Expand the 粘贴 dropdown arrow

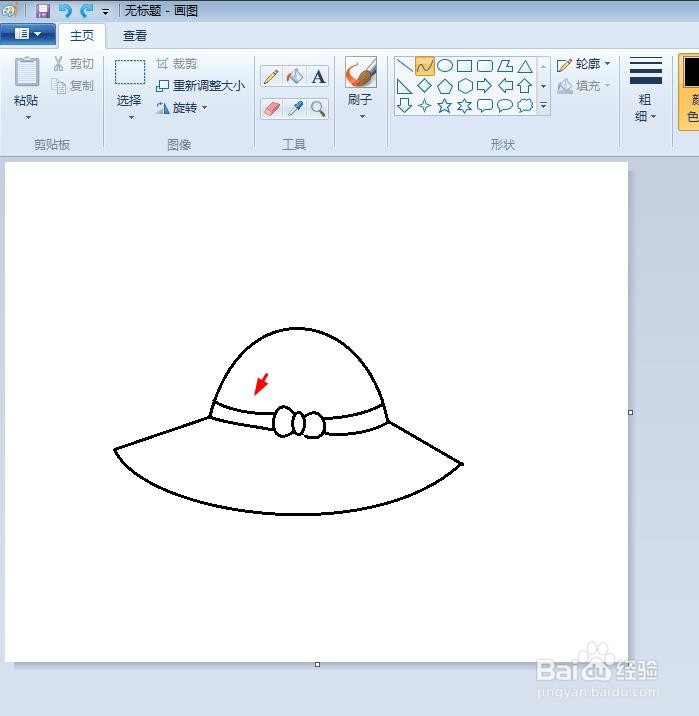[x=28, y=117]
